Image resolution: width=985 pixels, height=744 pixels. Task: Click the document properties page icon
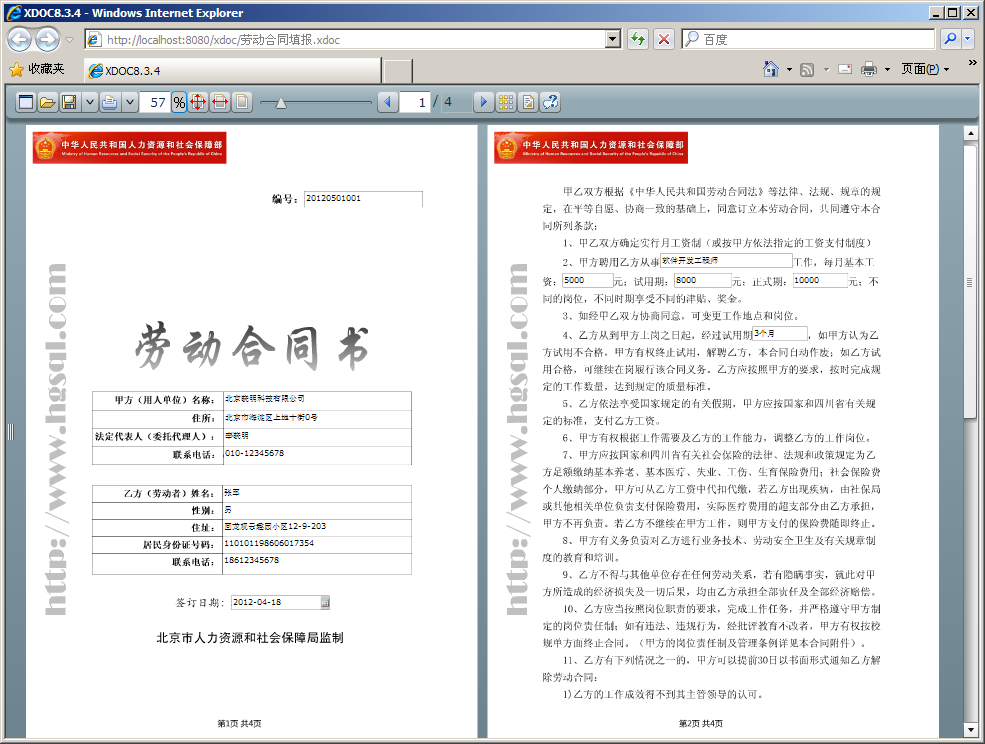[x=528, y=102]
